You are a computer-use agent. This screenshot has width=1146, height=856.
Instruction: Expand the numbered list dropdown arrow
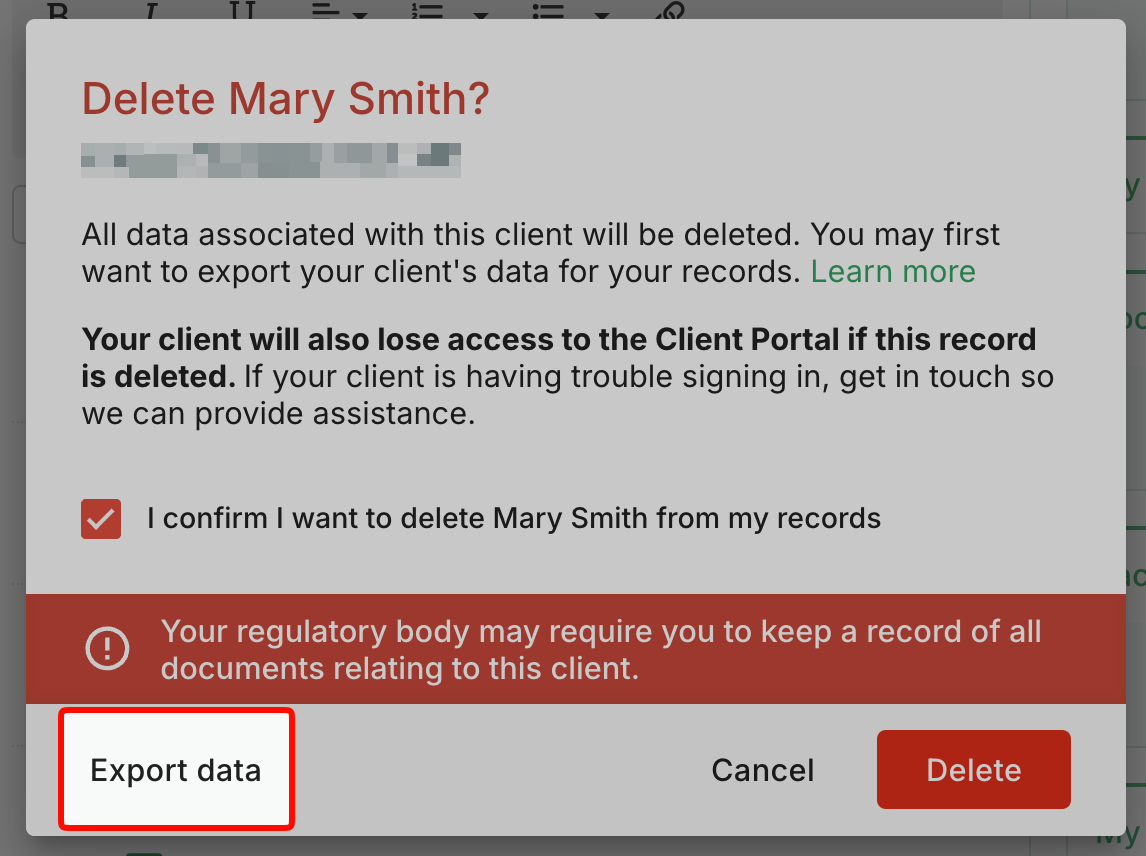click(x=480, y=14)
